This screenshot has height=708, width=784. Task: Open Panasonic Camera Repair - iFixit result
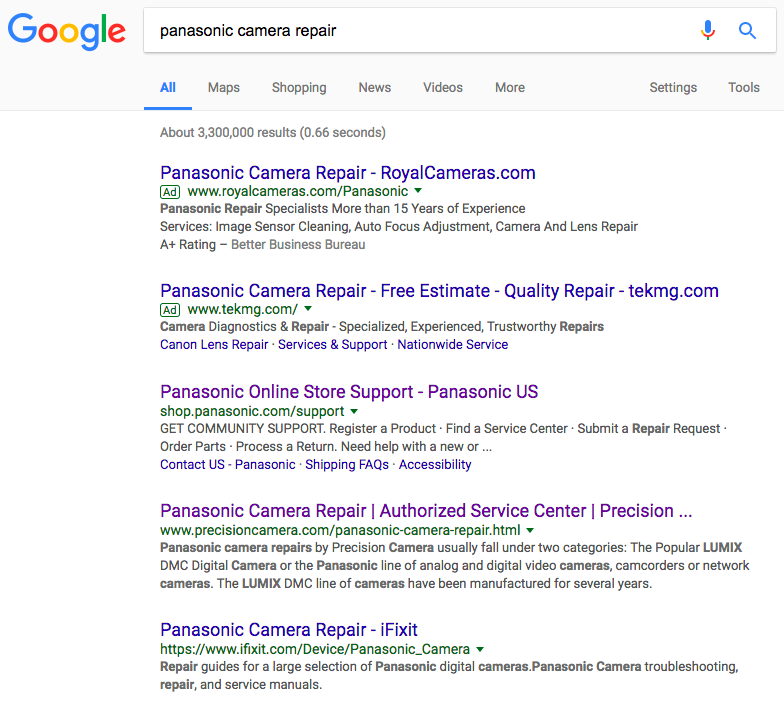(x=288, y=630)
